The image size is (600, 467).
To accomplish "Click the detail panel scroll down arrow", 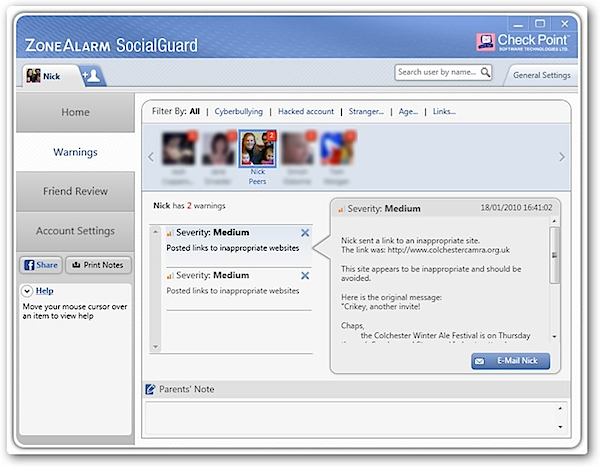I will click(554, 337).
